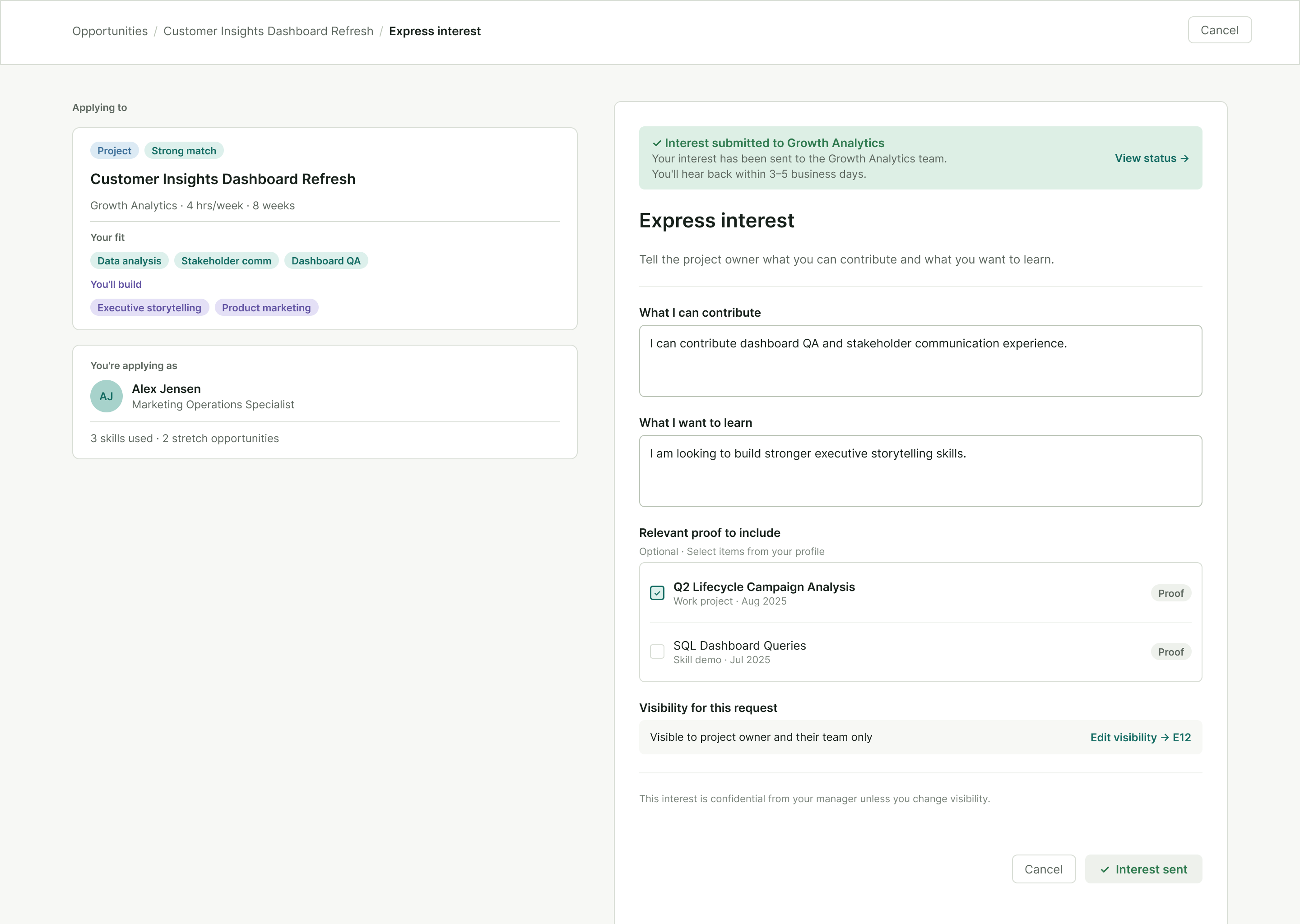
Task: Open Edit visibility link
Action: [1140, 737]
